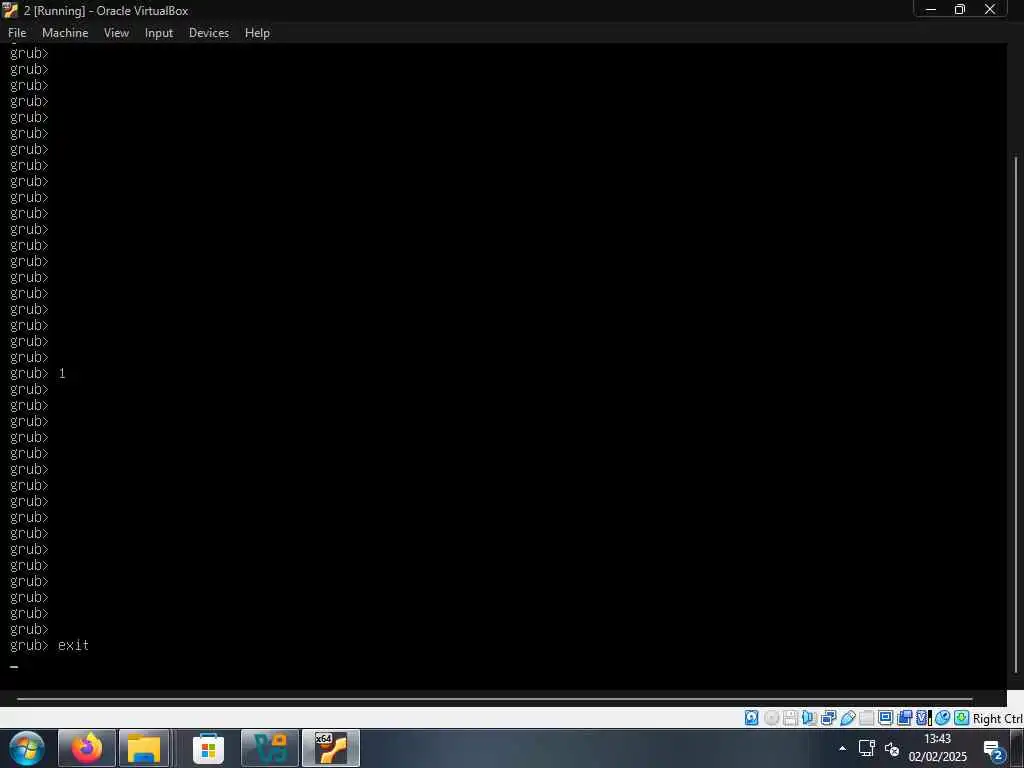Viewport: 1024px width, 768px height.
Task: Click the audio speaker icon in VirtualBox status bar
Action: point(810,718)
